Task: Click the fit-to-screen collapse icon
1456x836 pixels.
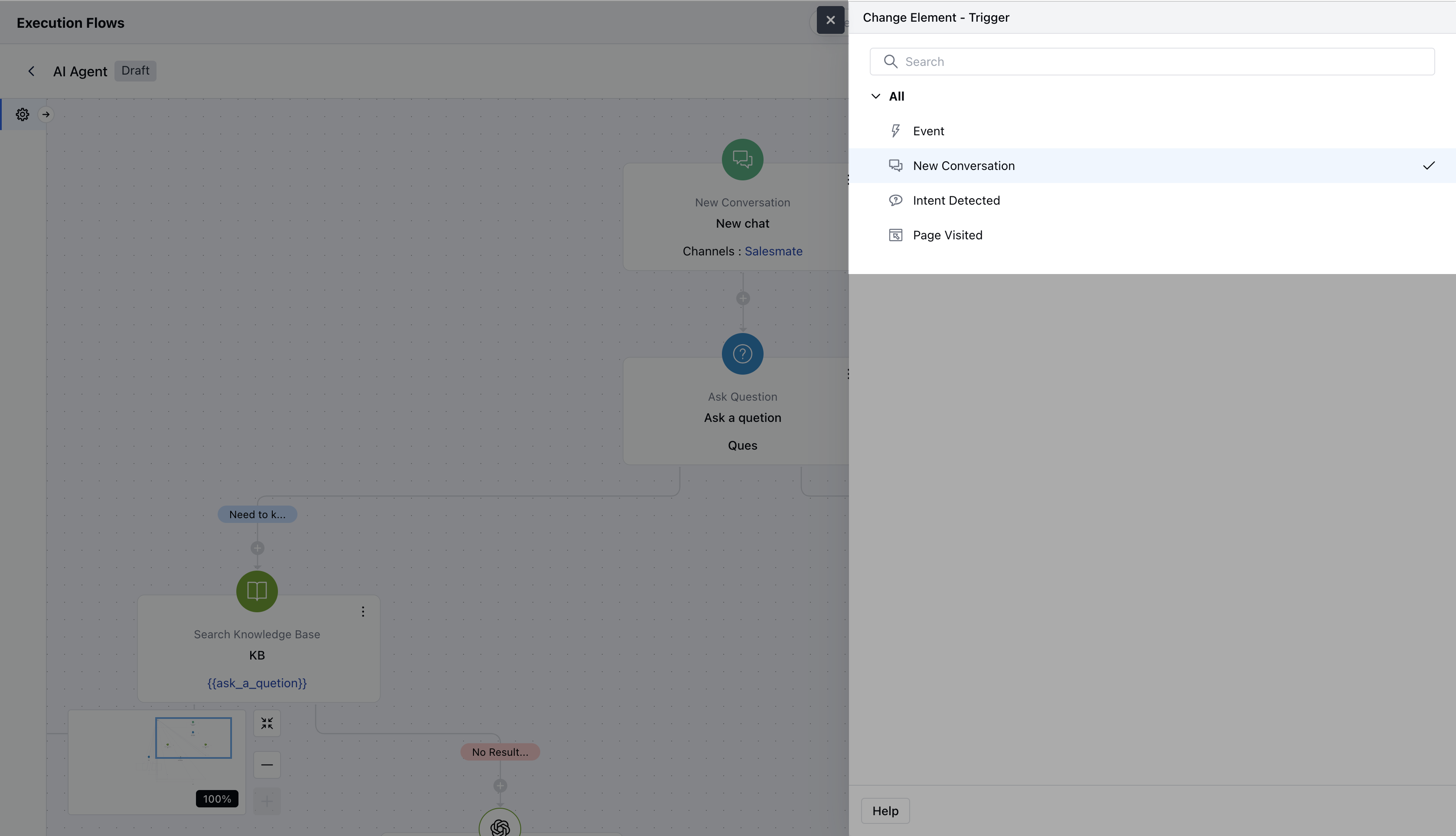Action: click(x=267, y=723)
